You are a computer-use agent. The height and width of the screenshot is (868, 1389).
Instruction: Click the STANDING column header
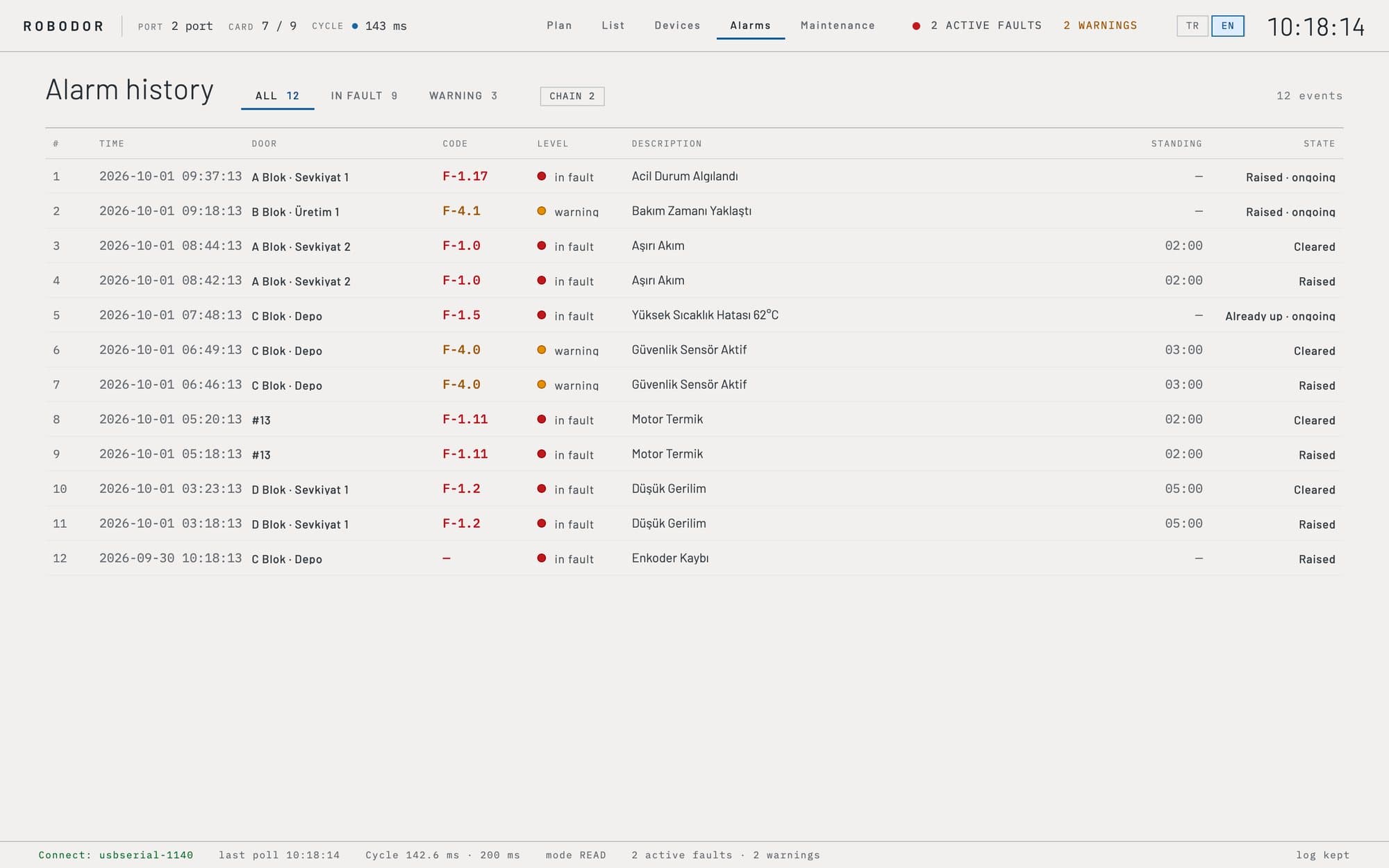coord(1176,144)
